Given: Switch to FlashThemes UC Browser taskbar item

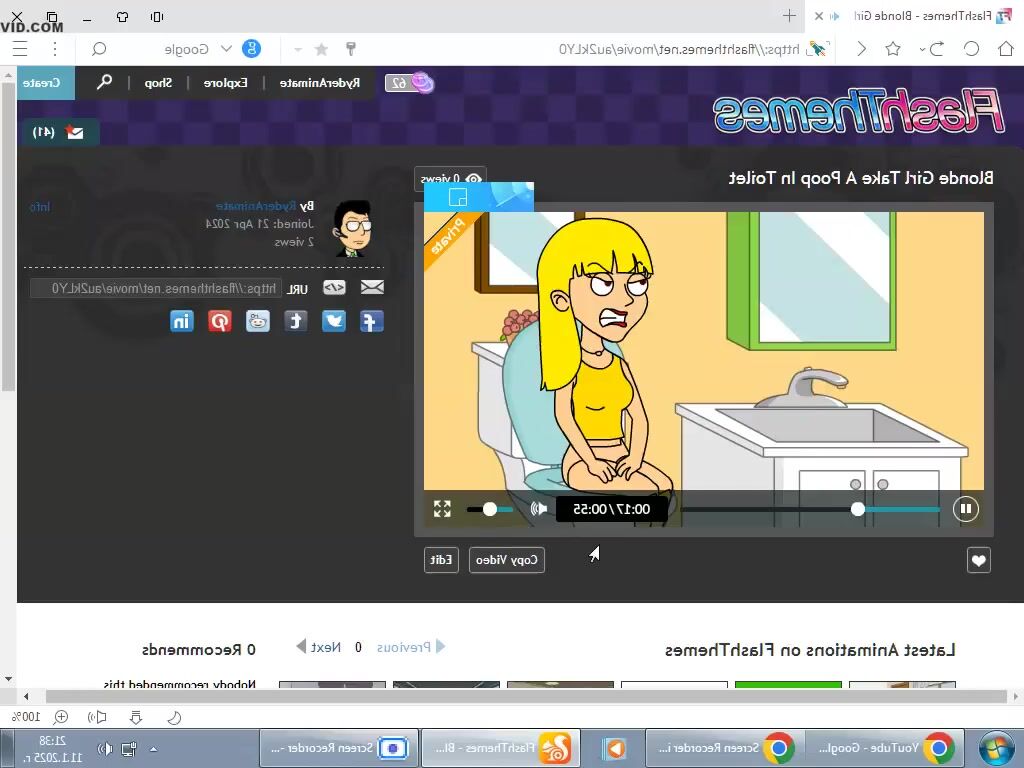Looking at the screenshot, I should pyautogui.click(x=500, y=748).
